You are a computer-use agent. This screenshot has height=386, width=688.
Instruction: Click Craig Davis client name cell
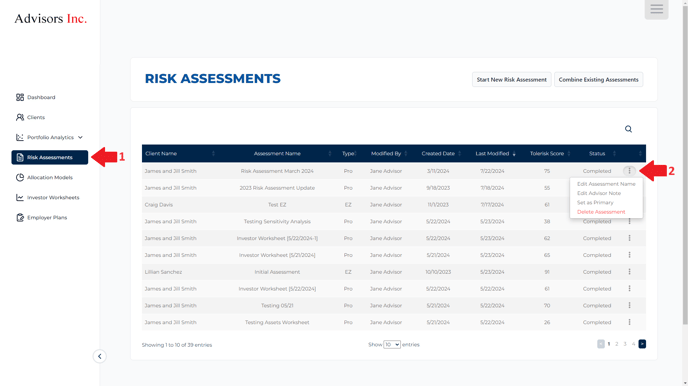click(158, 205)
